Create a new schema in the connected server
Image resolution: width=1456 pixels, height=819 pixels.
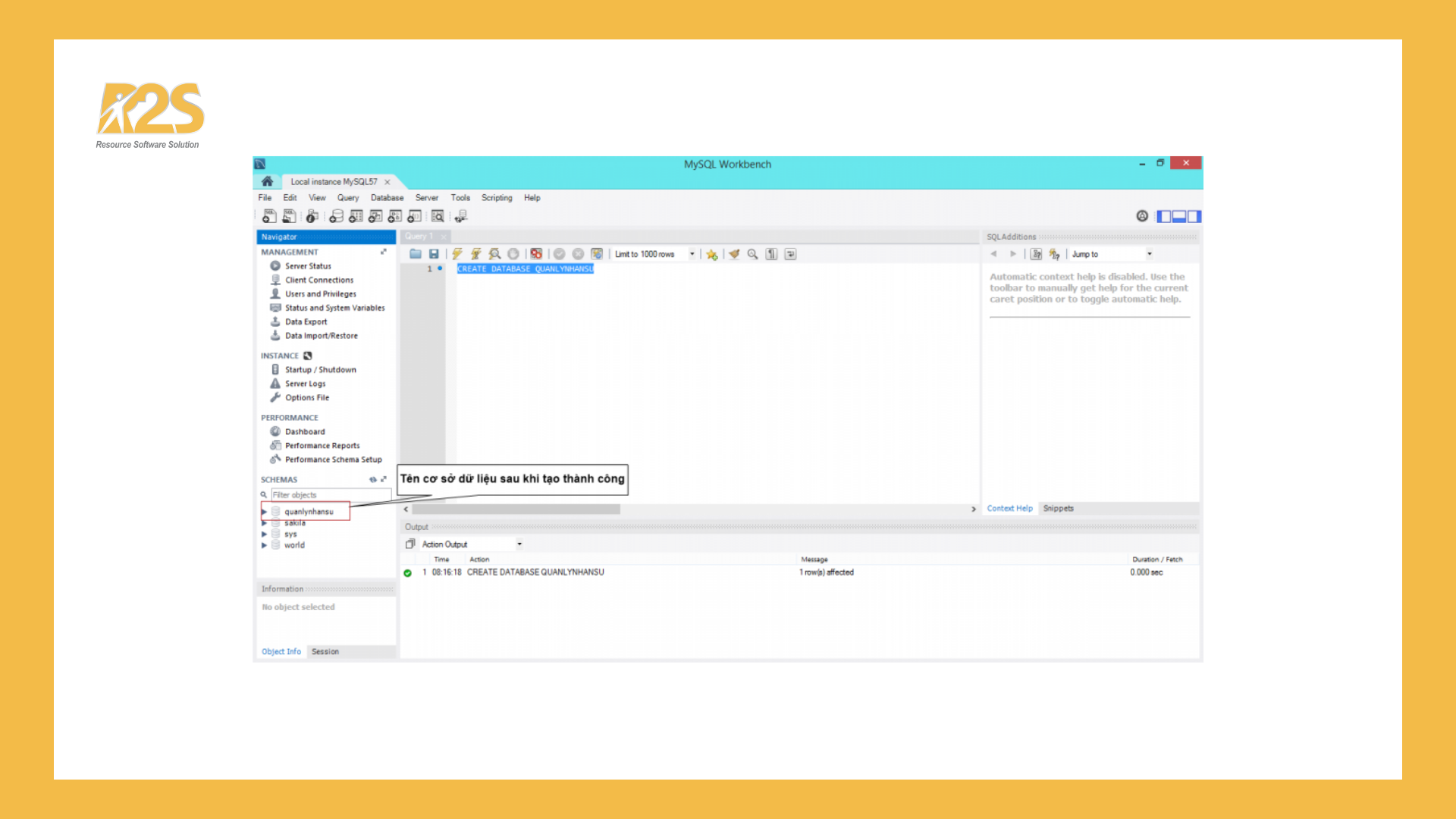click(x=336, y=216)
